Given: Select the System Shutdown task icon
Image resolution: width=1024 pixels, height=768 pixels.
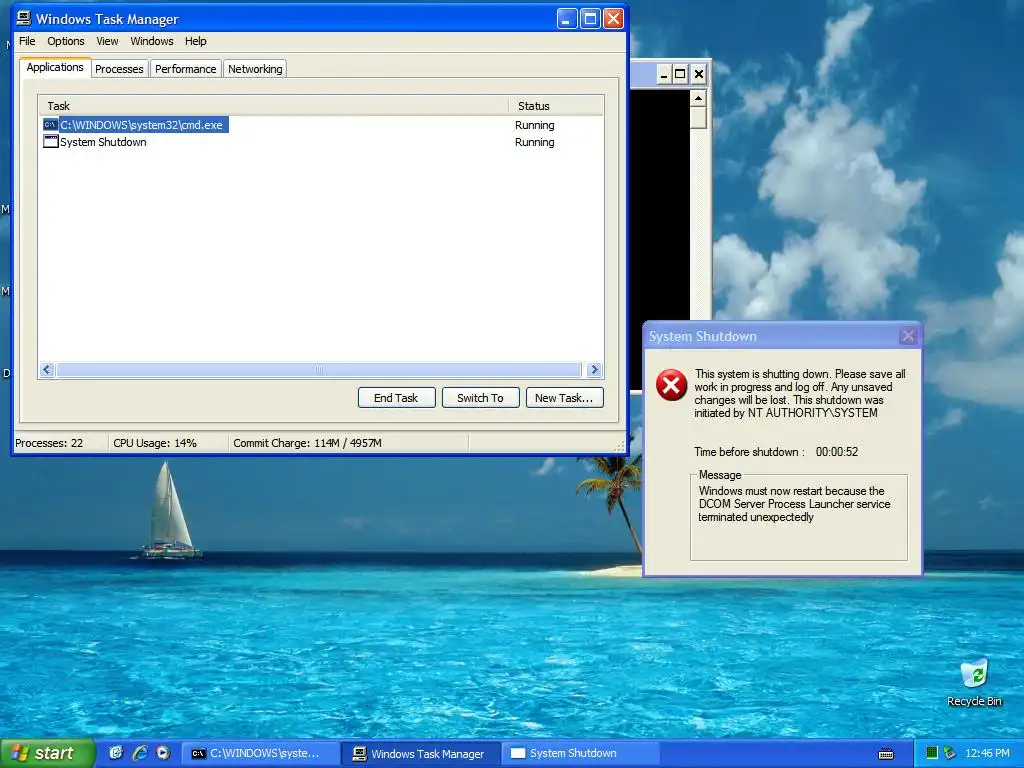Looking at the screenshot, I should [x=50, y=142].
